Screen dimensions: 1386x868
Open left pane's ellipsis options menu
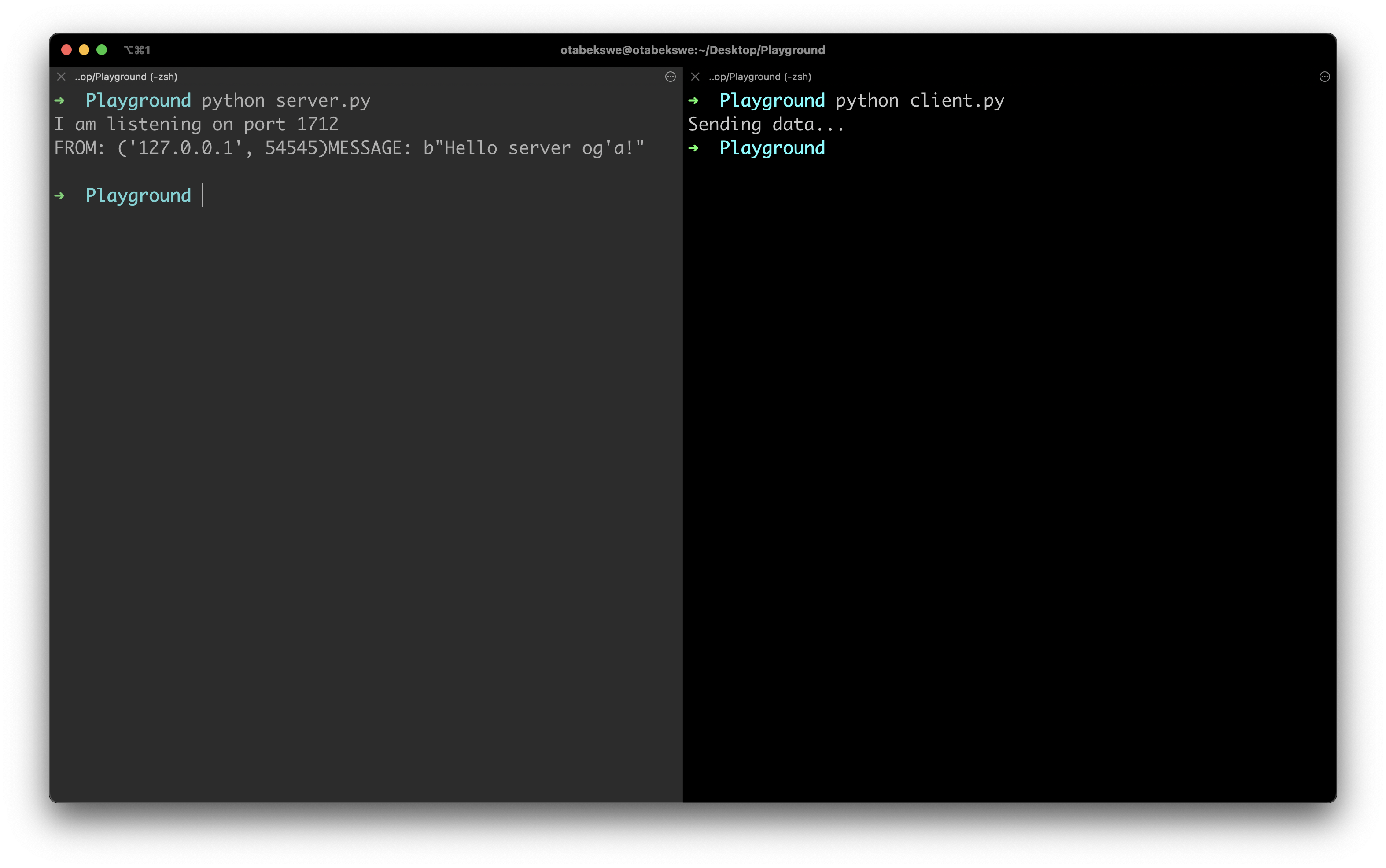pyautogui.click(x=670, y=76)
